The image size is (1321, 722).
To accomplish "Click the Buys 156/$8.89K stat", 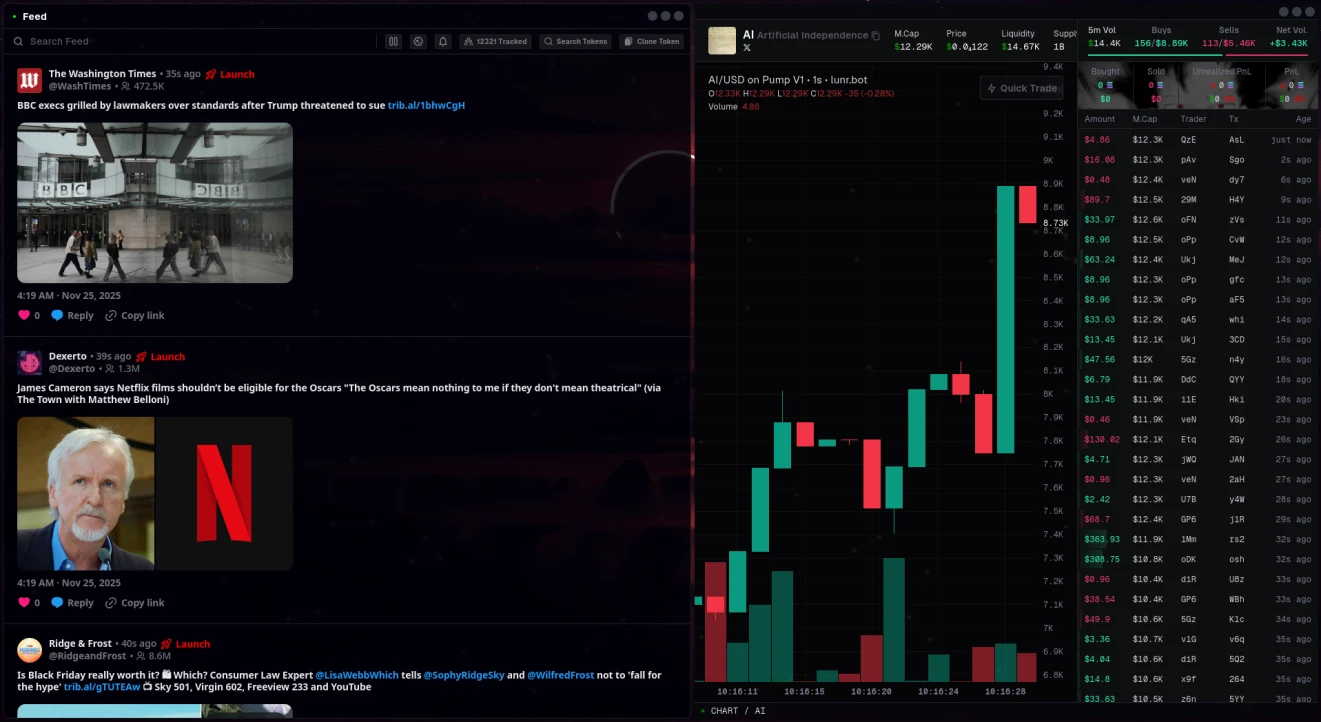I will pyautogui.click(x=1160, y=37).
